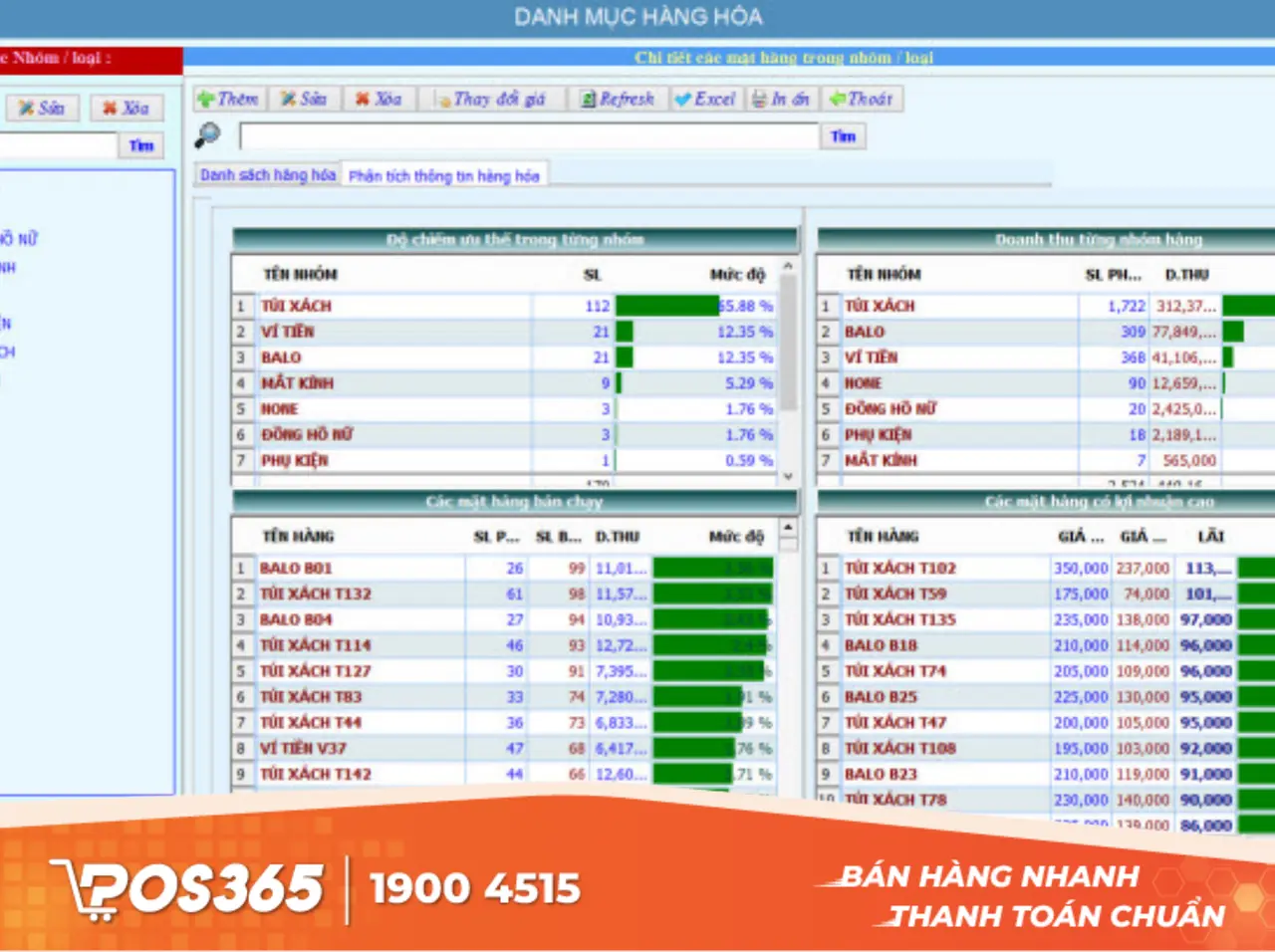Select BALO B18 in high-profit items
This screenshot has height=952, width=1275.
(x=1046, y=645)
